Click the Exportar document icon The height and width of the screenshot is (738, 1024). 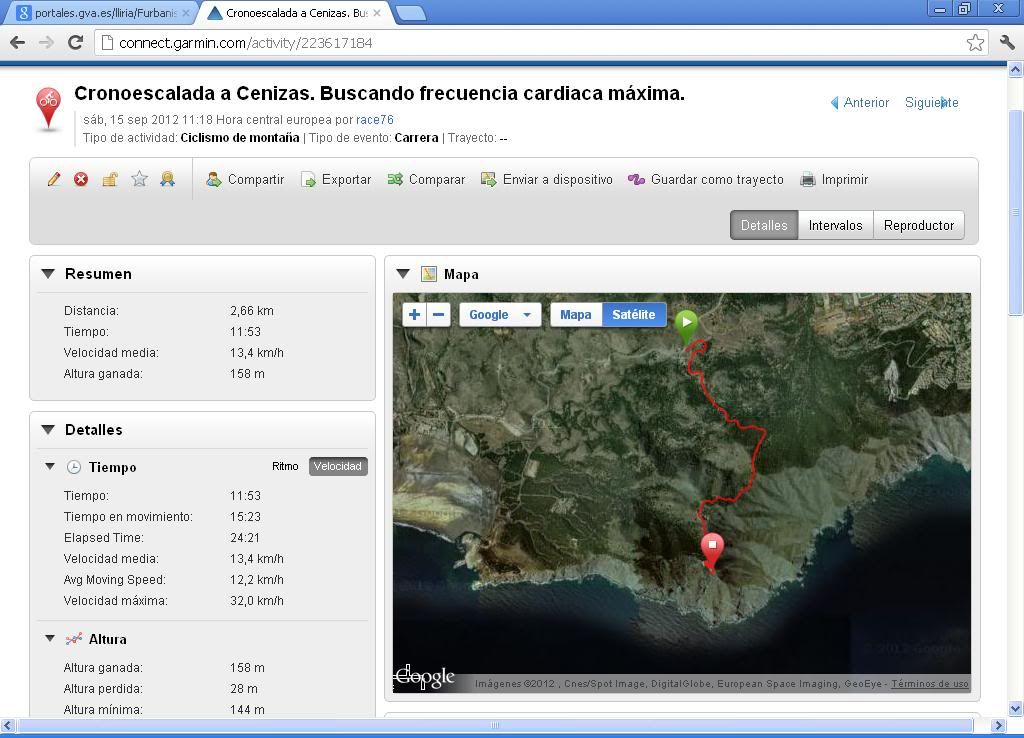[x=308, y=180]
